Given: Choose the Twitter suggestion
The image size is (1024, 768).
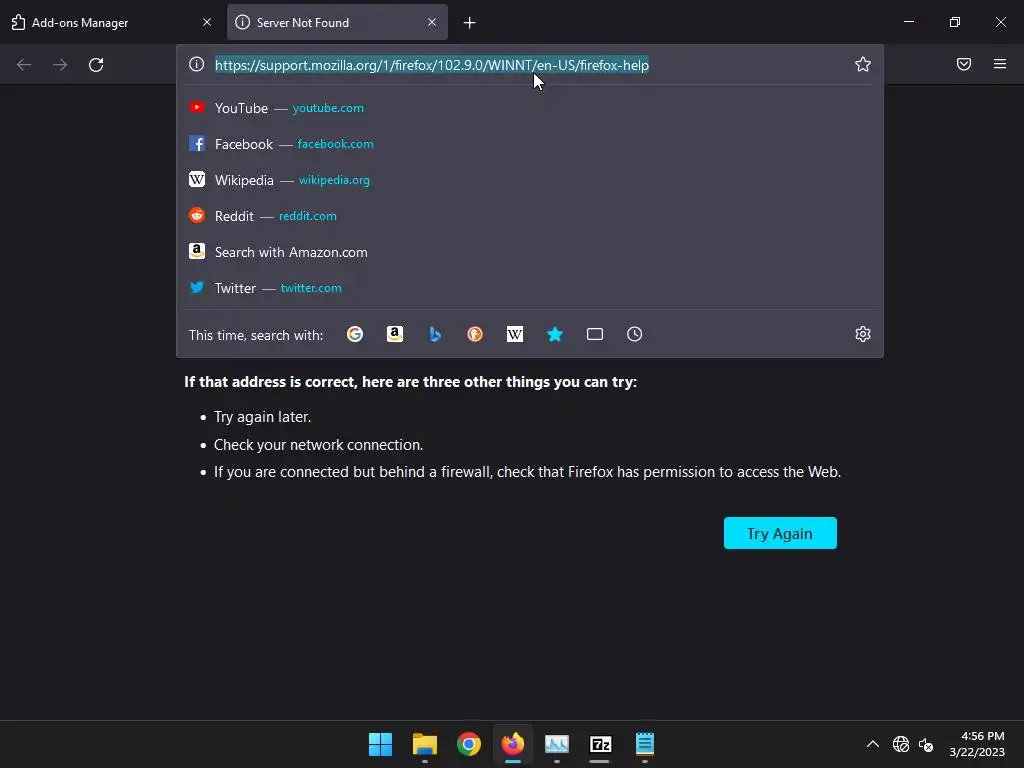Looking at the screenshot, I should 530,287.
